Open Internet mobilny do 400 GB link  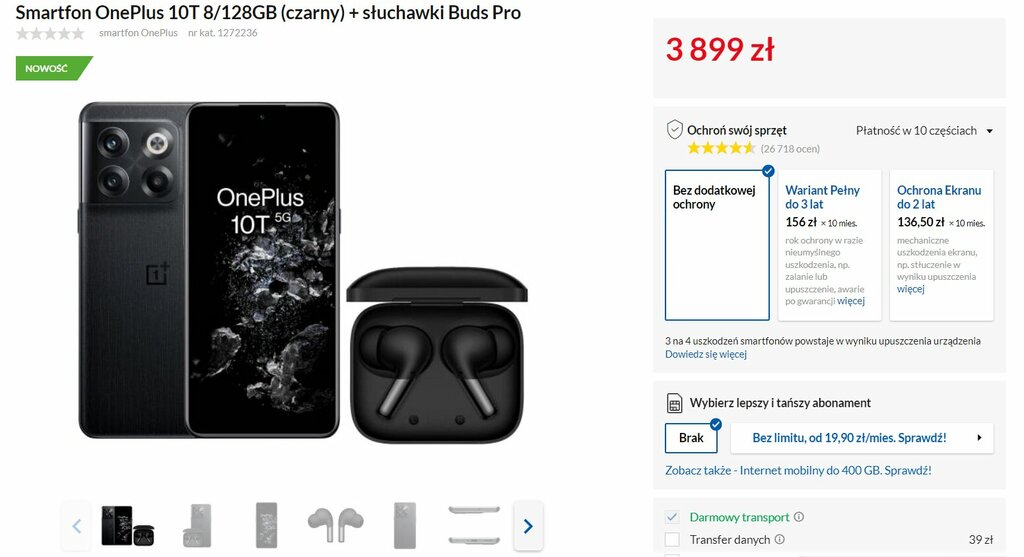[x=798, y=470]
